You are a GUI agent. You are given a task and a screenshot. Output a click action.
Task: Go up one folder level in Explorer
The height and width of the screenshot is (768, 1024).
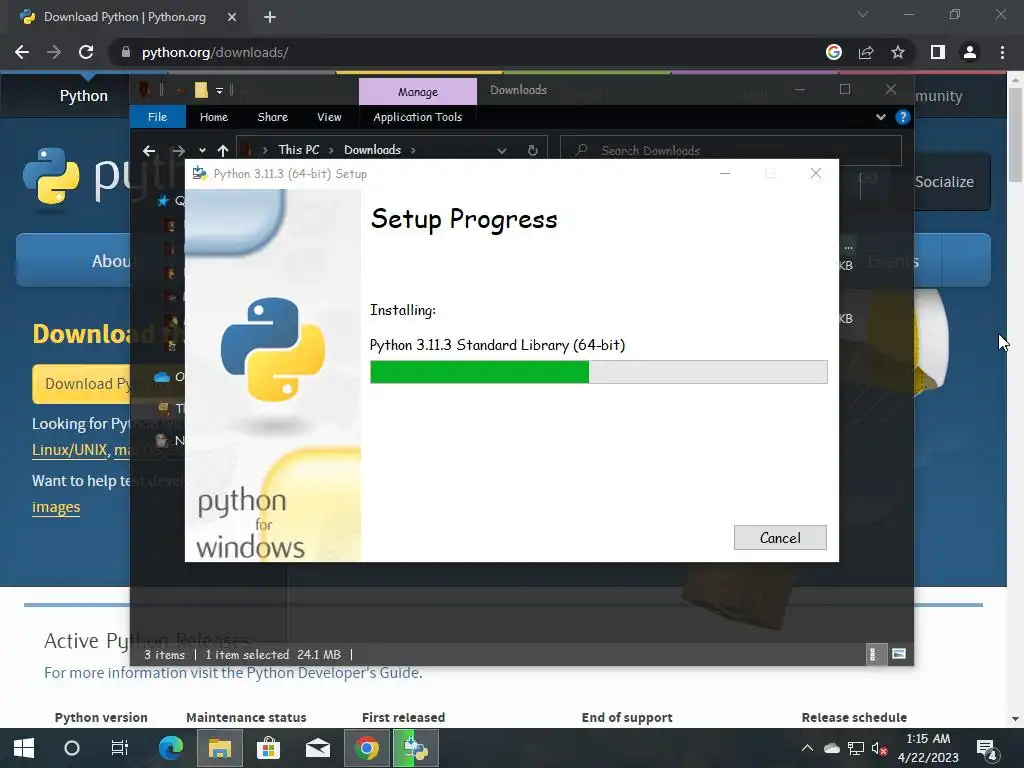tap(223, 151)
